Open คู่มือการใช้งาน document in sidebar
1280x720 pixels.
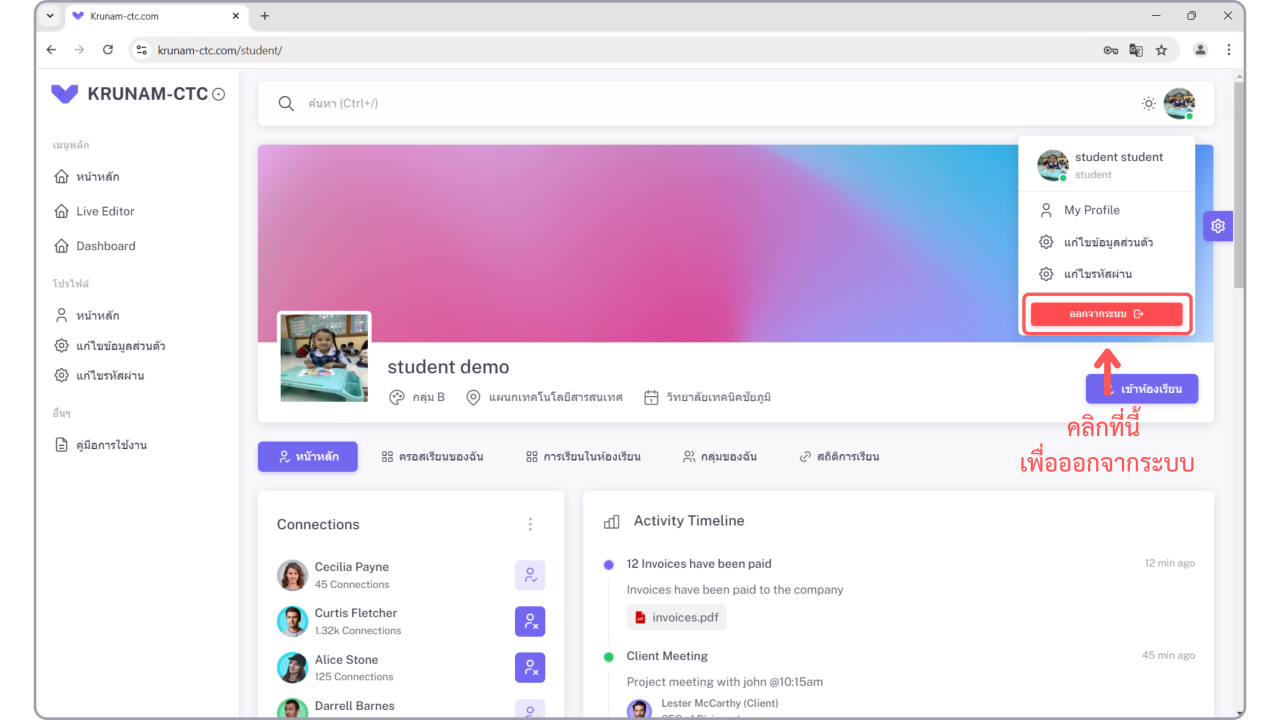coord(111,445)
